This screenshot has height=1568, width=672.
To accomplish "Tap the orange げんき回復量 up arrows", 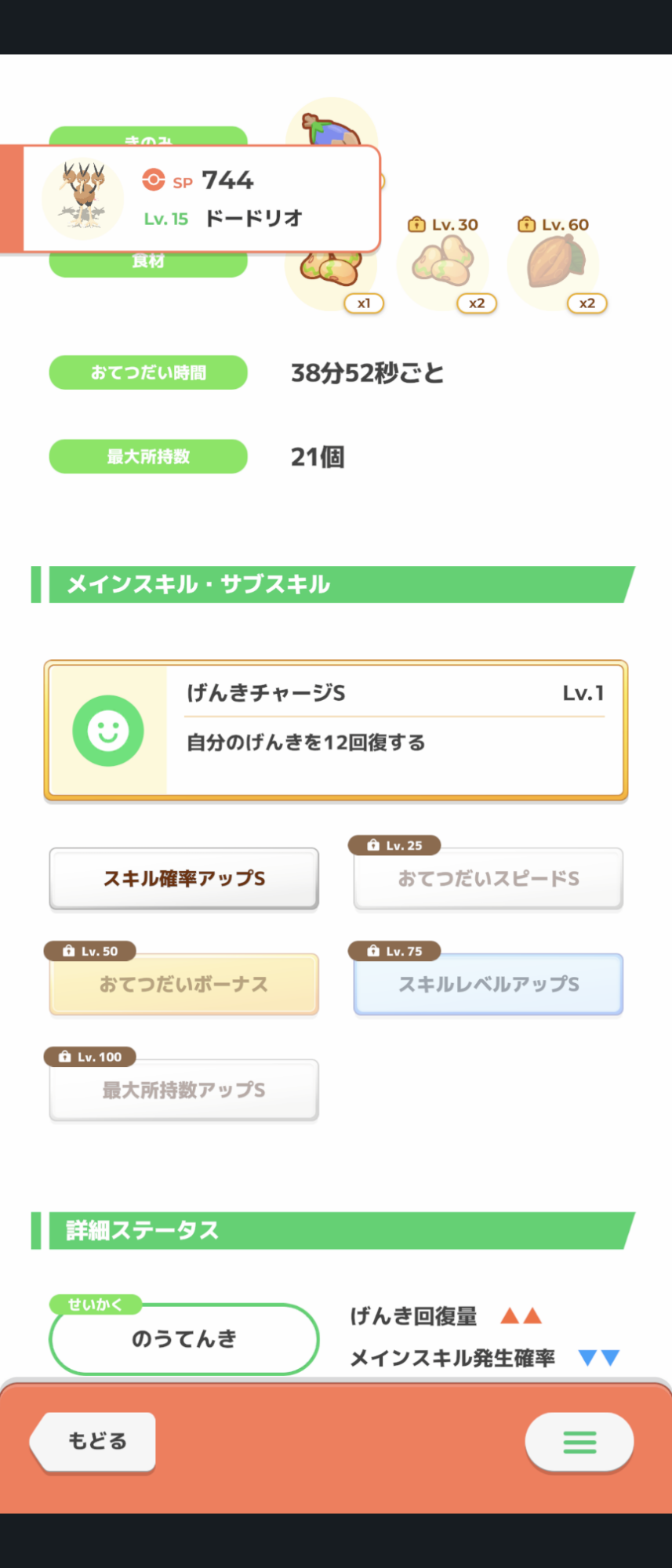I will [521, 1316].
